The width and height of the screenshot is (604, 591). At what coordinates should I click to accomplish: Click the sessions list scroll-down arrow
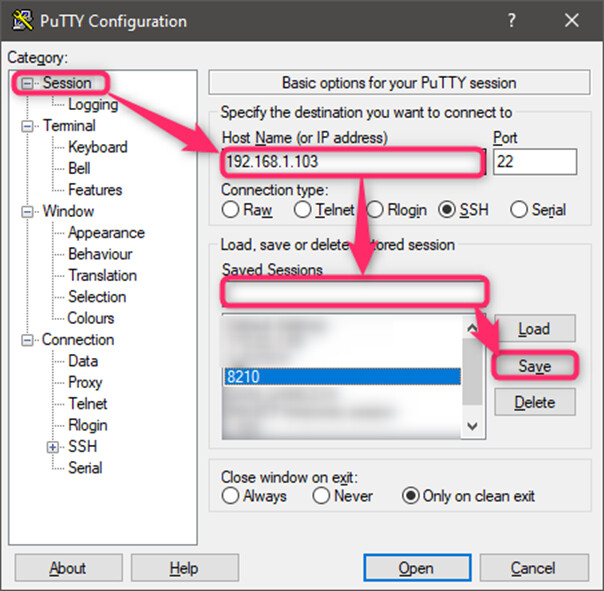pos(473,426)
